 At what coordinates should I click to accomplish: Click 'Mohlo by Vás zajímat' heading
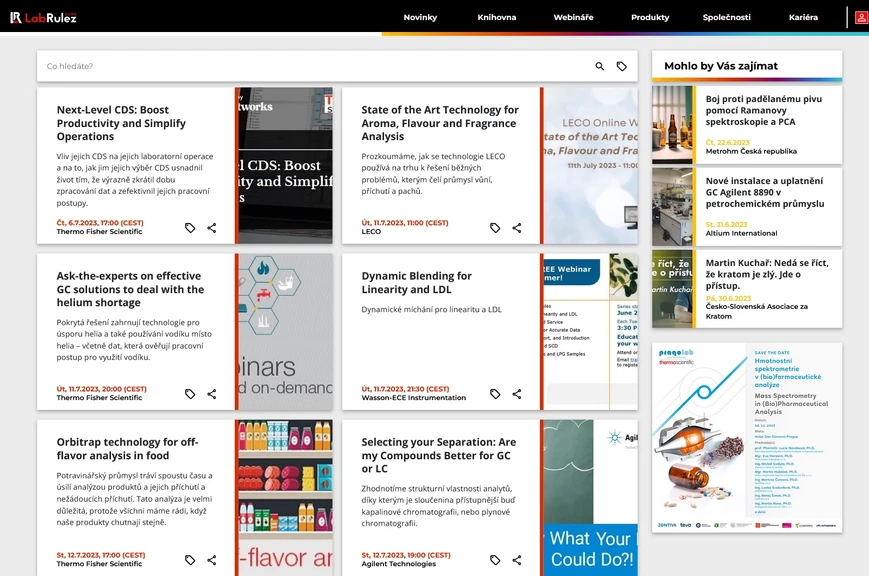[721, 66]
